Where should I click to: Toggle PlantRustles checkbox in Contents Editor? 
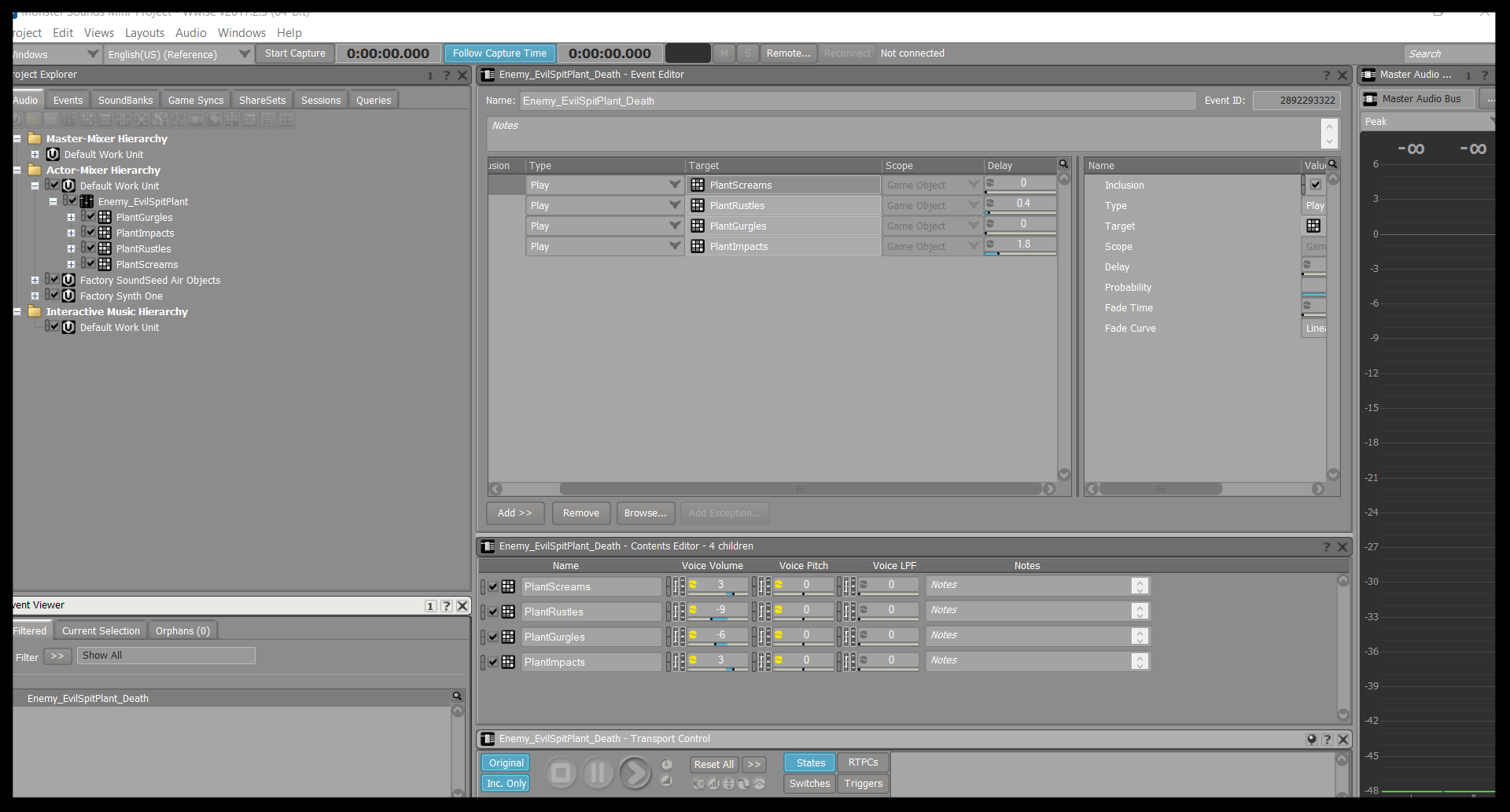coord(493,612)
